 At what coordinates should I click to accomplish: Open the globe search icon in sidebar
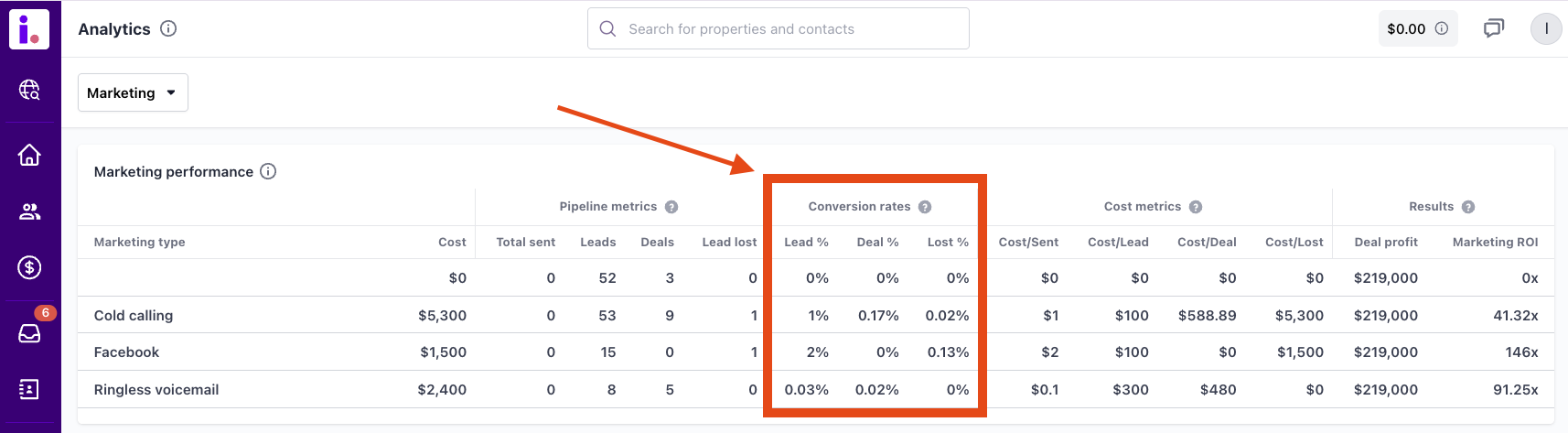click(x=29, y=90)
